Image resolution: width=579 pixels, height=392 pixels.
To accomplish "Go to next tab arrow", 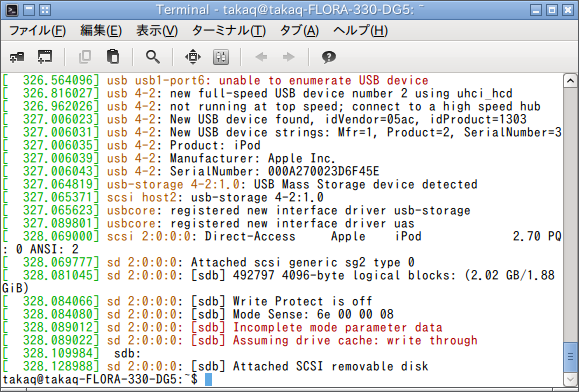I will [288, 57].
